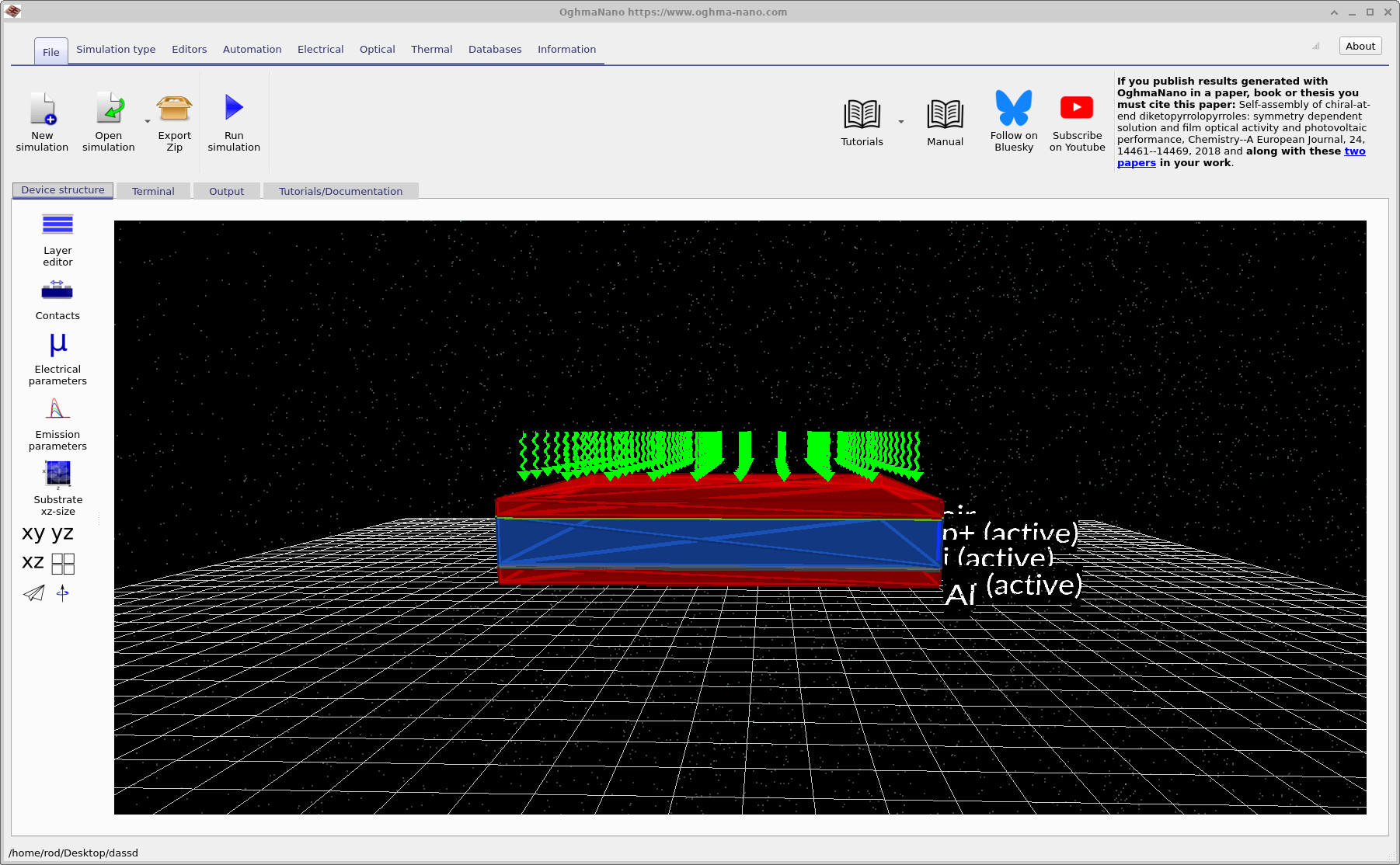Expand the Tutorials dropdown arrow

click(901, 122)
